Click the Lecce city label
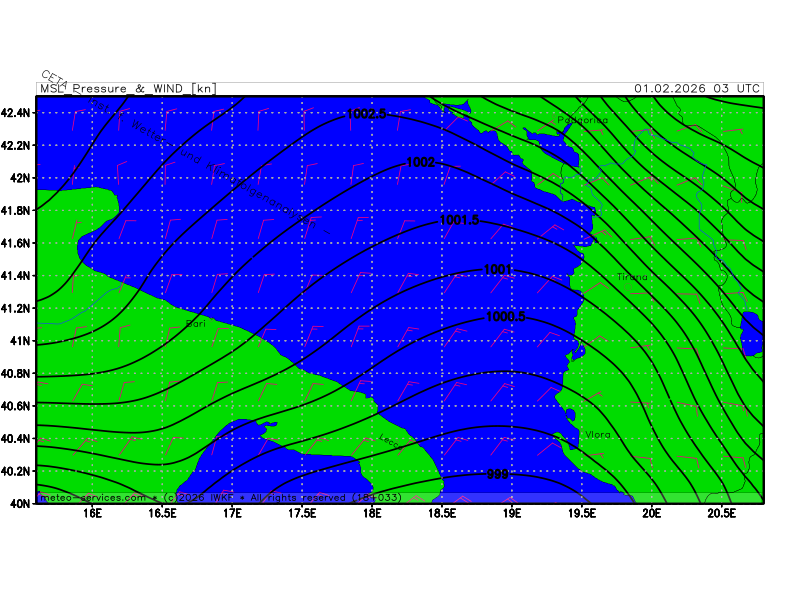 click(389, 440)
